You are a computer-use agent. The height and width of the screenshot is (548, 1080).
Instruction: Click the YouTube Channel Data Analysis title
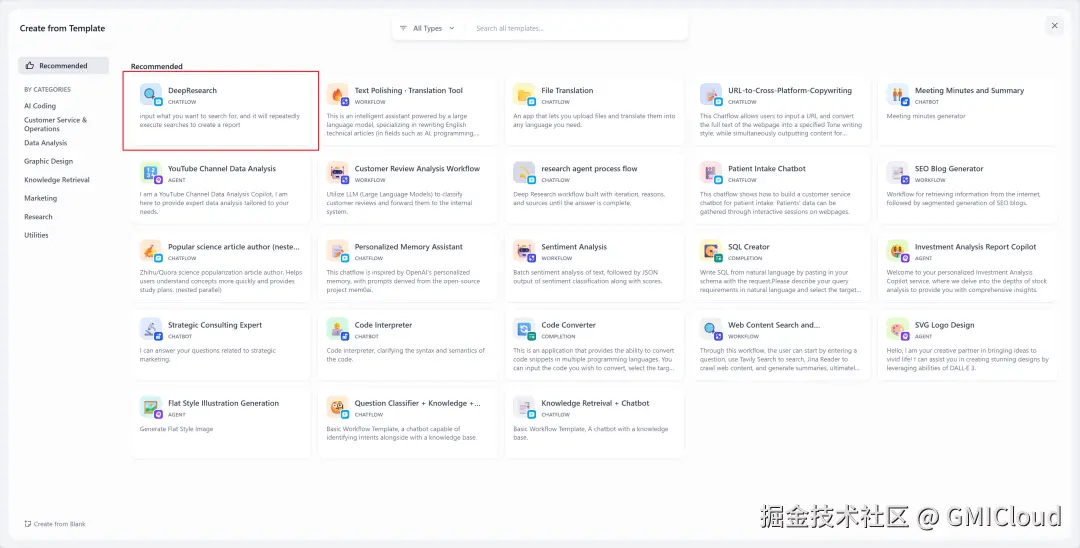(222, 169)
